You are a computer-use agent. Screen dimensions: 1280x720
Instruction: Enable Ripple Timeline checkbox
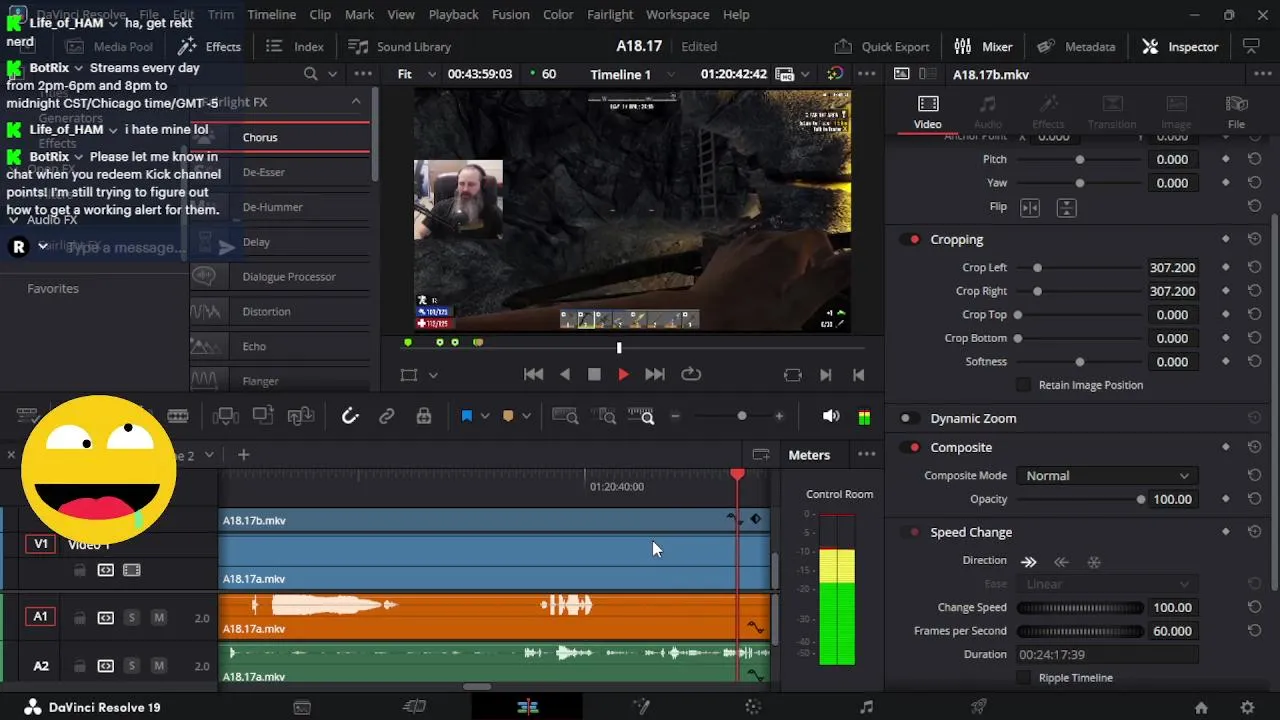tap(1023, 678)
